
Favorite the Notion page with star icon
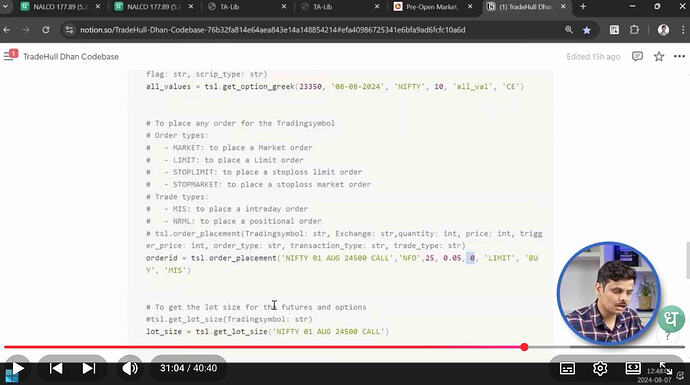pyautogui.click(x=659, y=56)
